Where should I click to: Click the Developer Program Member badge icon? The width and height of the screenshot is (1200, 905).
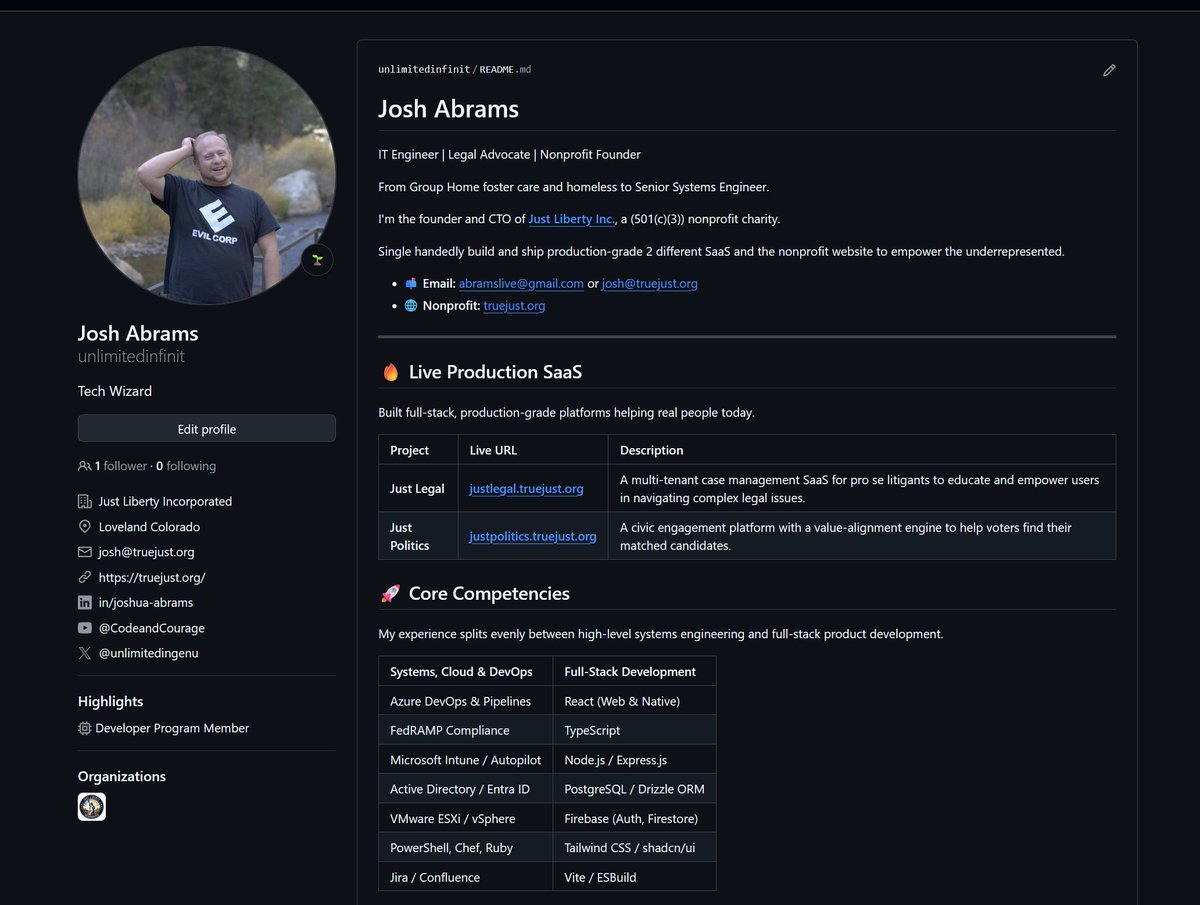[84, 728]
